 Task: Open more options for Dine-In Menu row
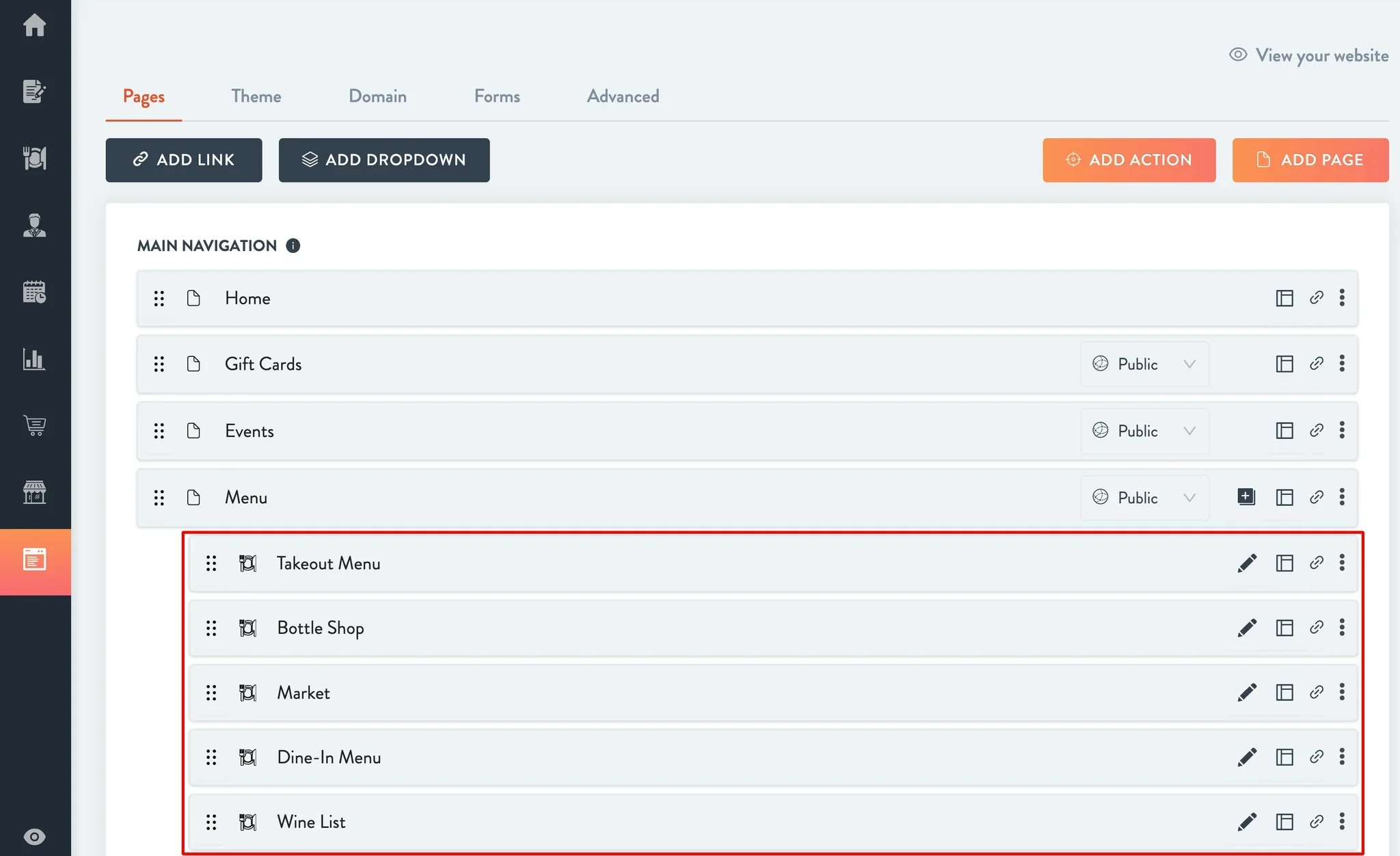point(1342,756)
